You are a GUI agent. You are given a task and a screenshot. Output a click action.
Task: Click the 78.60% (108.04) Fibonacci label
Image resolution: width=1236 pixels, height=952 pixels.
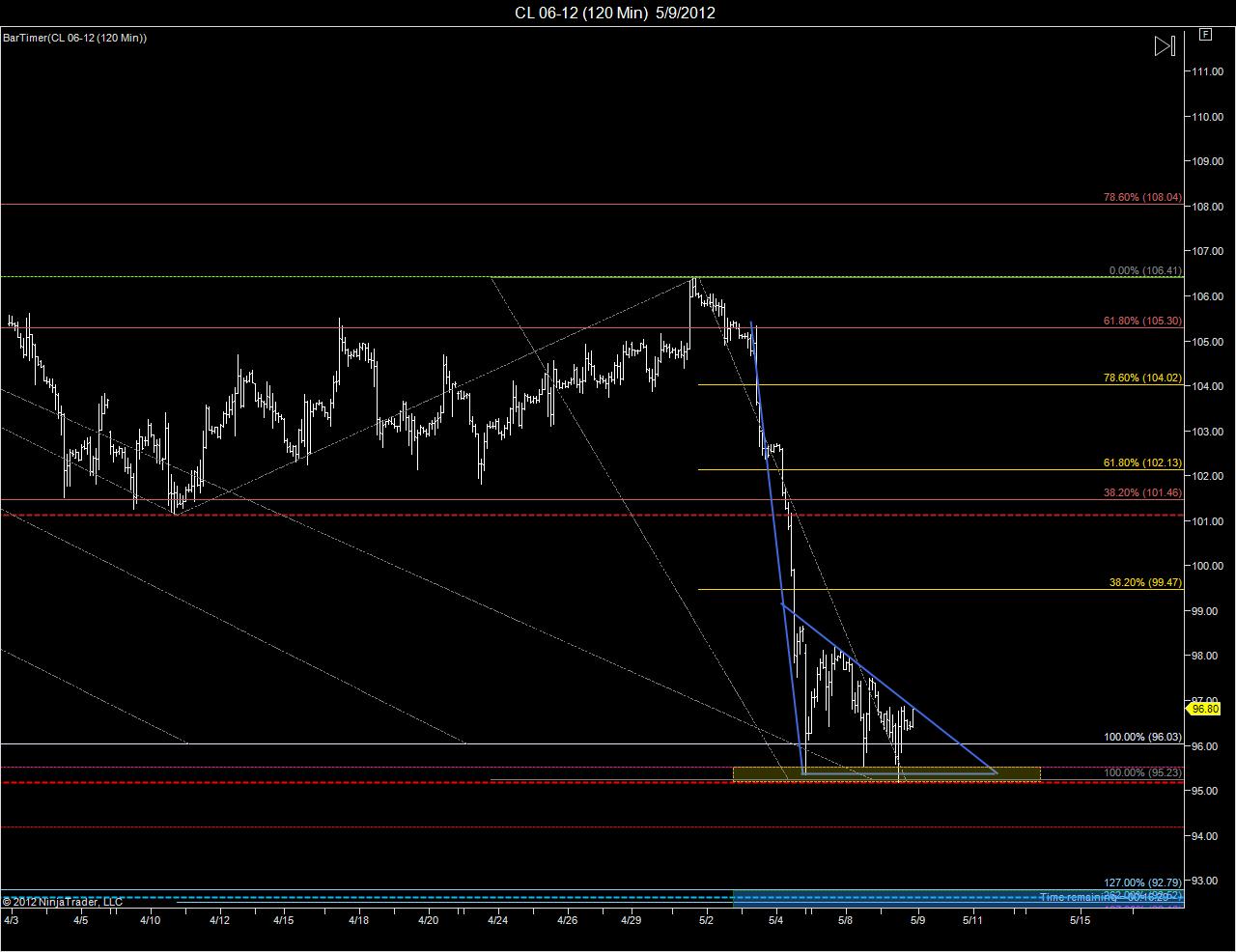1142,197
